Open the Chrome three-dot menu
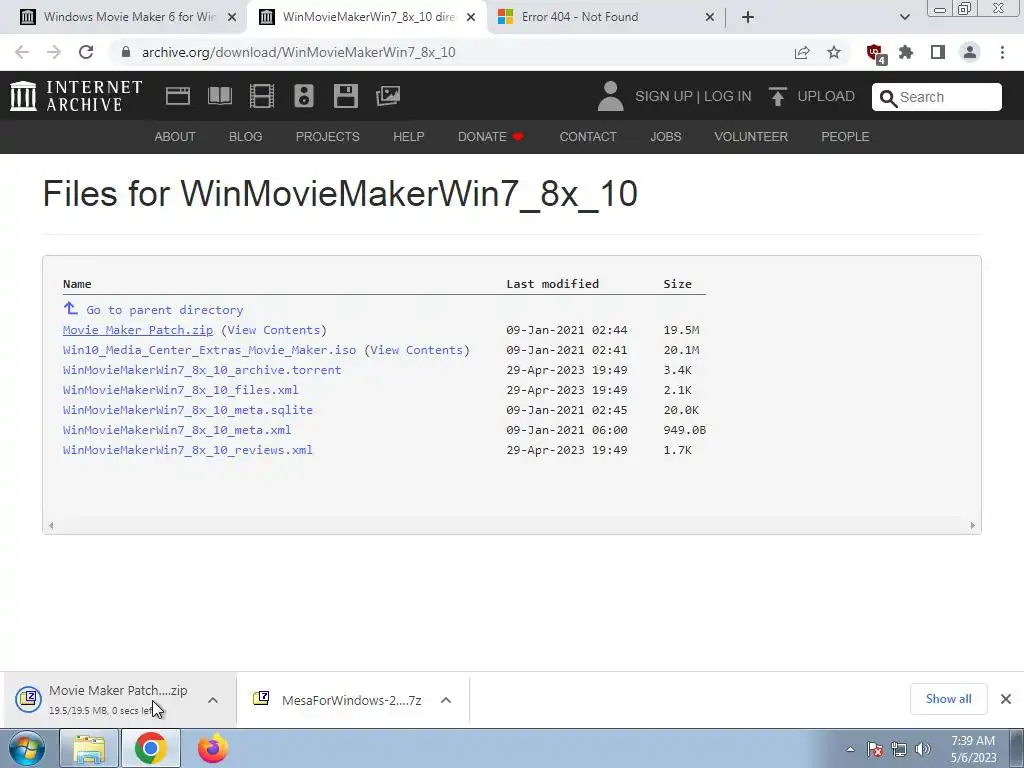Viewport: 1024px width, 768px height. [x=1002, y=52]
